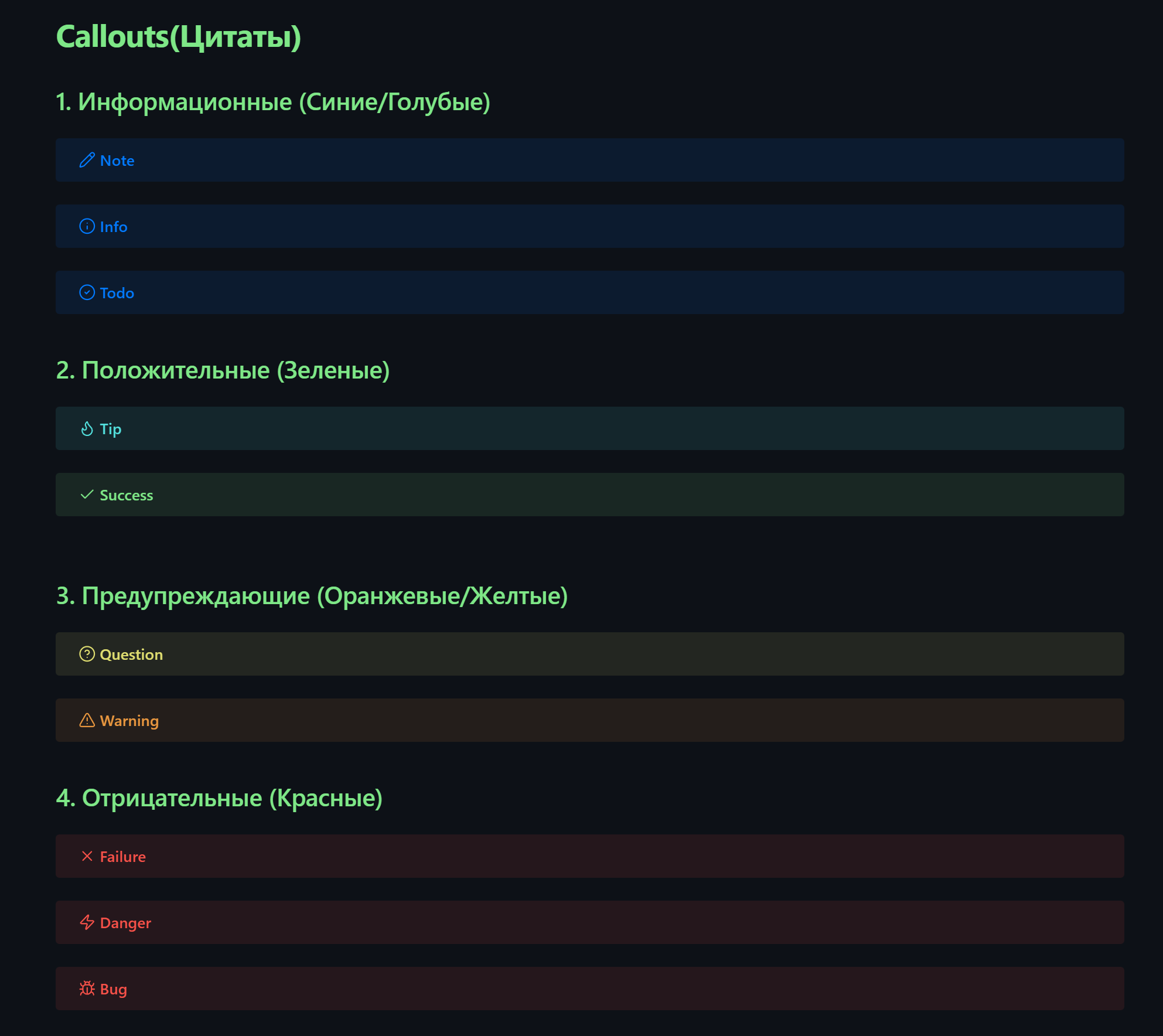Click the flame icon on Tip callout
This screenshot has height=1036, width=1163.
coord(87,428)
